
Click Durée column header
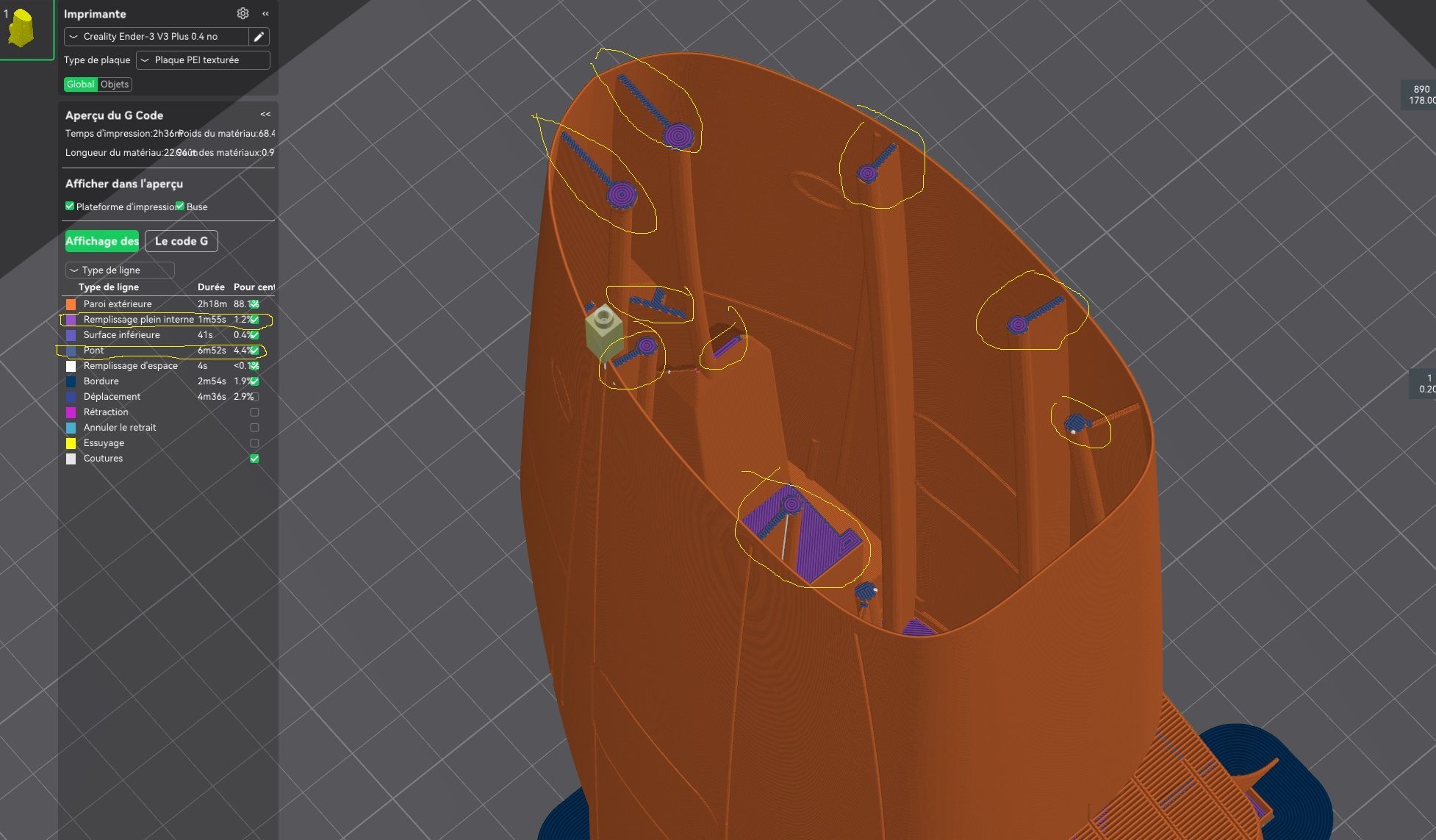211,287
